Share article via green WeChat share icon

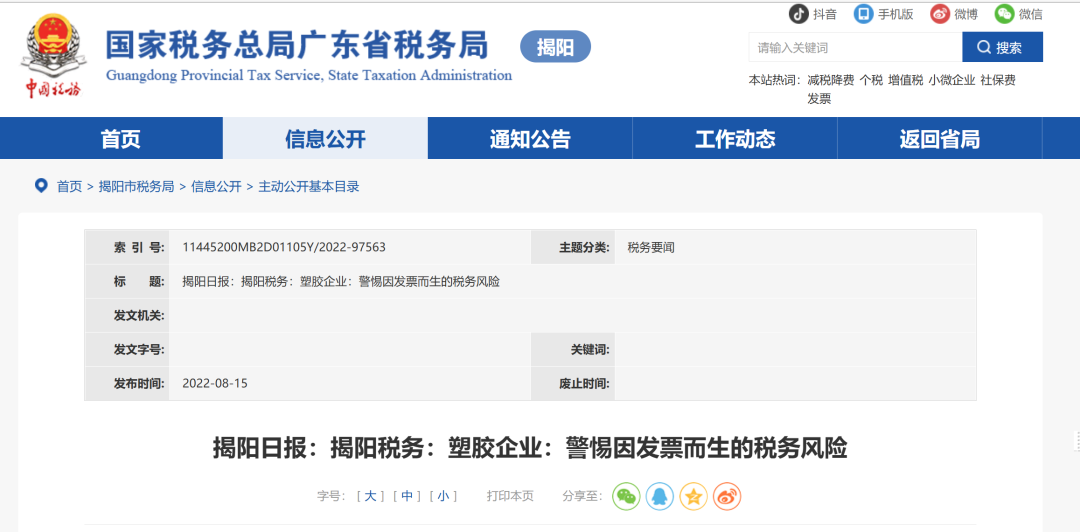pyautogui.click(x=626, y=496)
